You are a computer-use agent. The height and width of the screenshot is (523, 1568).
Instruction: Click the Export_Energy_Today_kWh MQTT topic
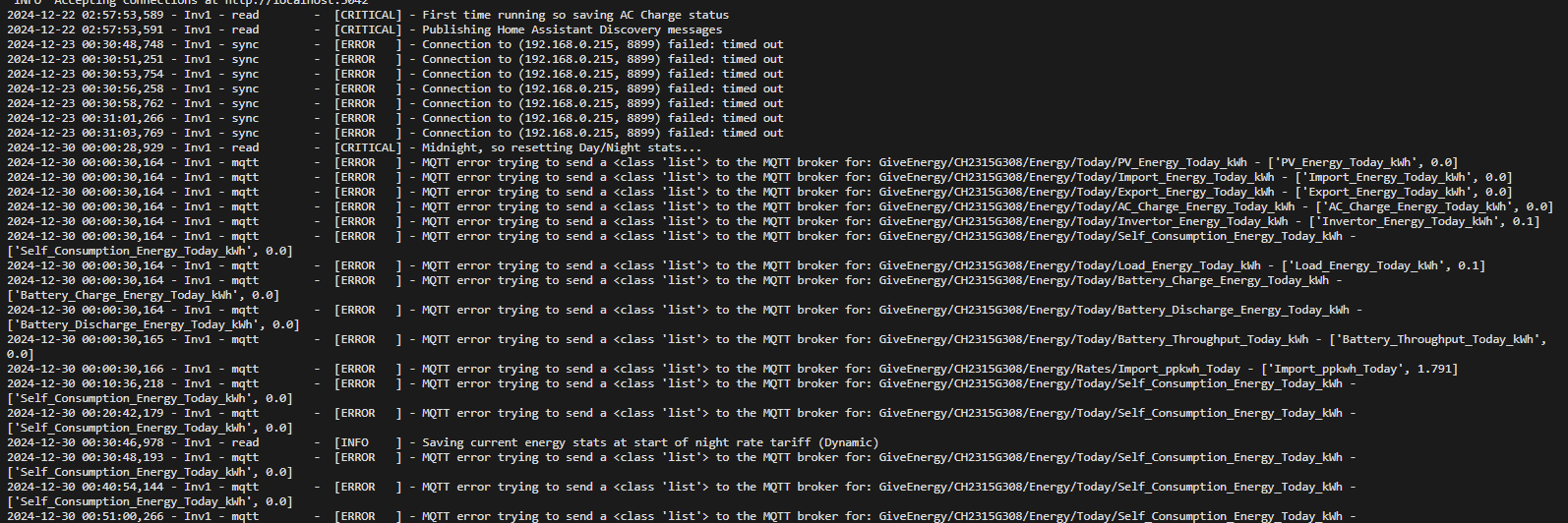1076,192
